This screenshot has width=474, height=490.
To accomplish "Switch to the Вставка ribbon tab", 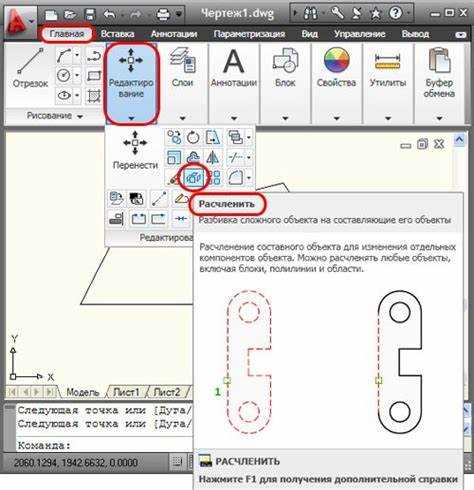I will 117,34.
